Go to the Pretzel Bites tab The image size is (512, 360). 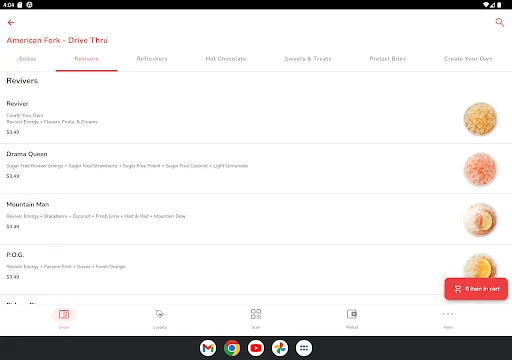(388, 59)
